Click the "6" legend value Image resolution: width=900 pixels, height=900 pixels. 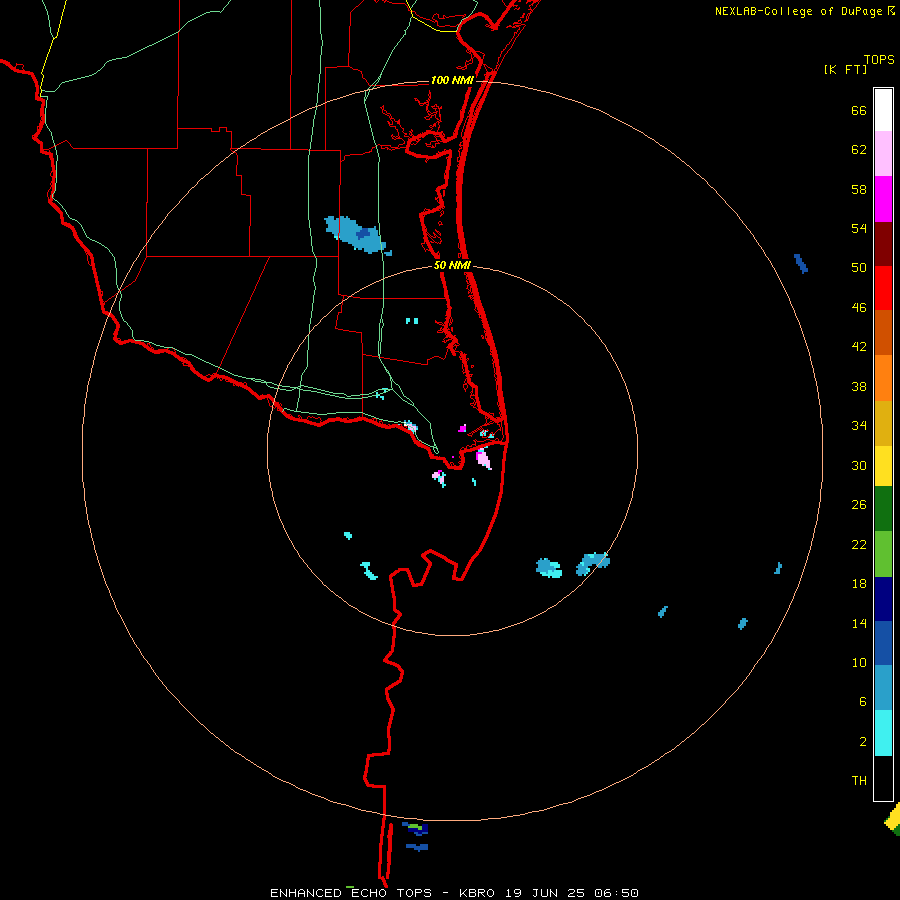(863, 702)
